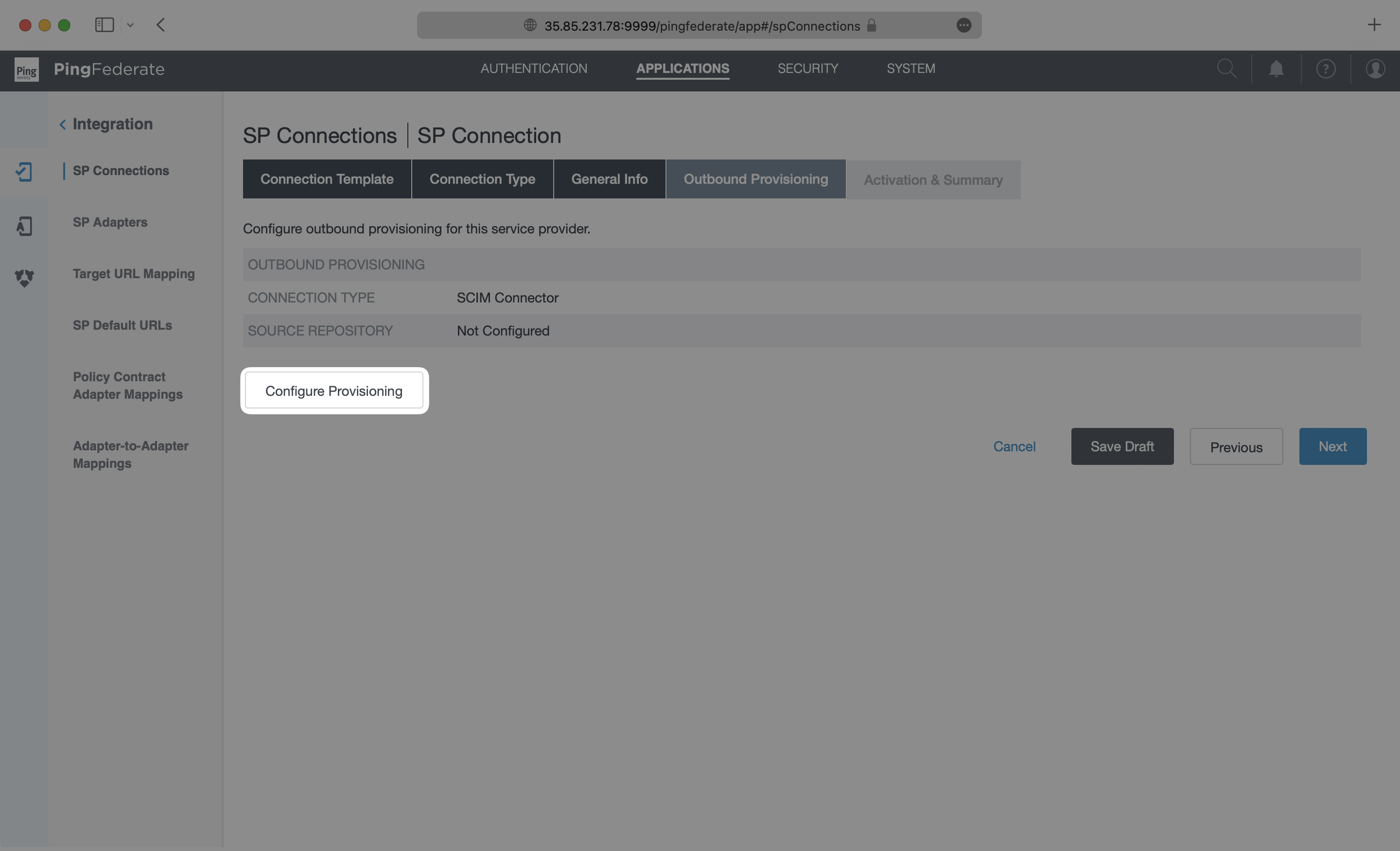Image resolution: width=1400 pixels, height=851 pixels.
Task: Click the outbound provisioning description text
Action: (417, 229)
